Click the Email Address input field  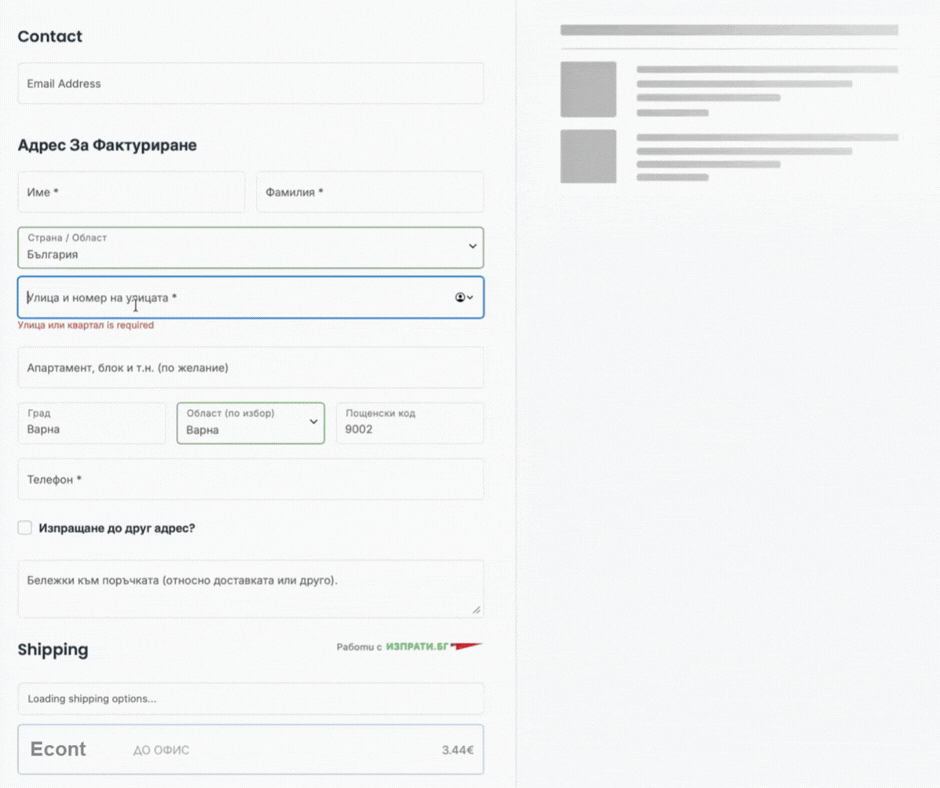[x=251, y=83]
